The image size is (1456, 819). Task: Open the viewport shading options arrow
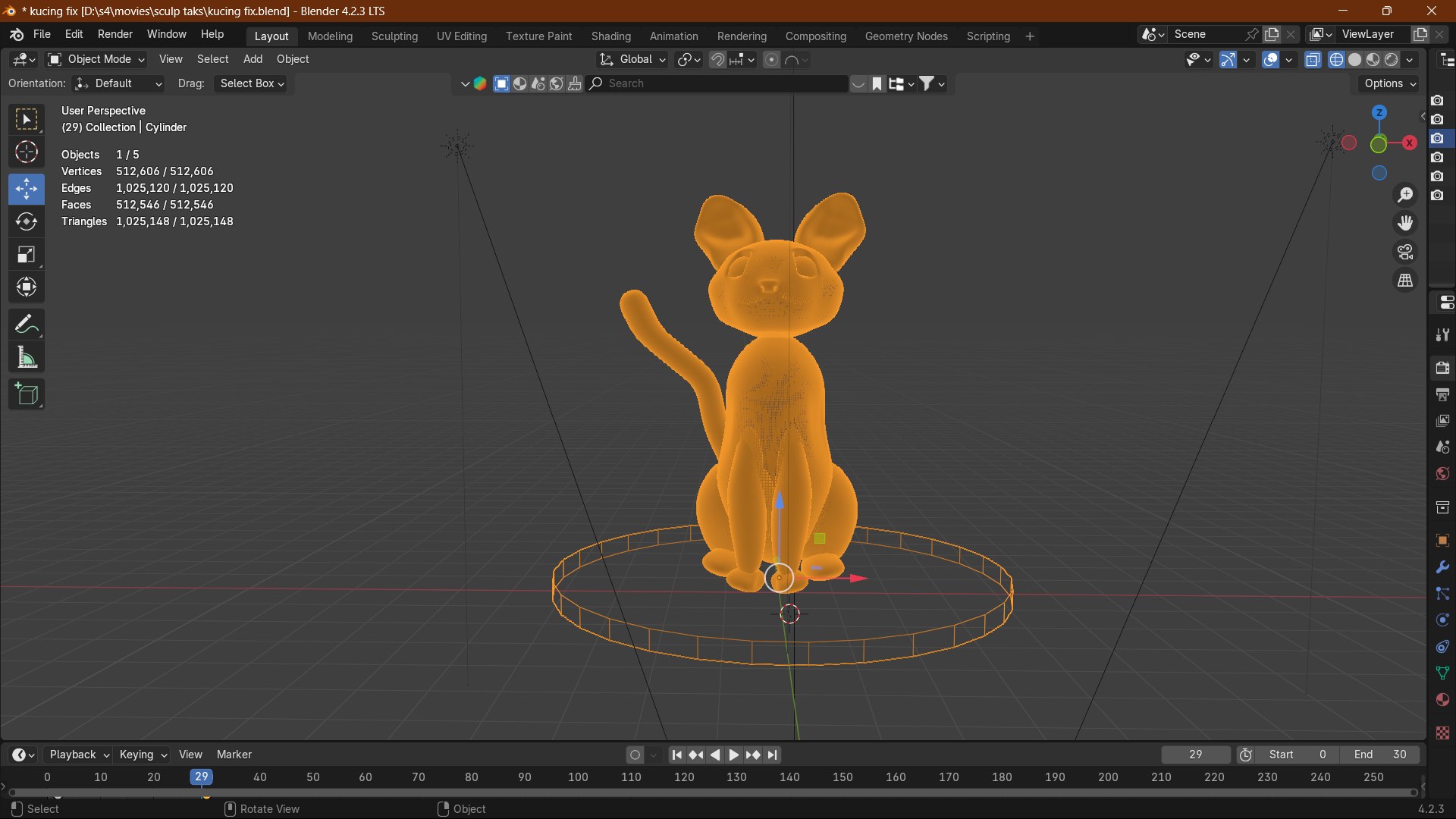pyautogui.click(x=1410, y=59)
